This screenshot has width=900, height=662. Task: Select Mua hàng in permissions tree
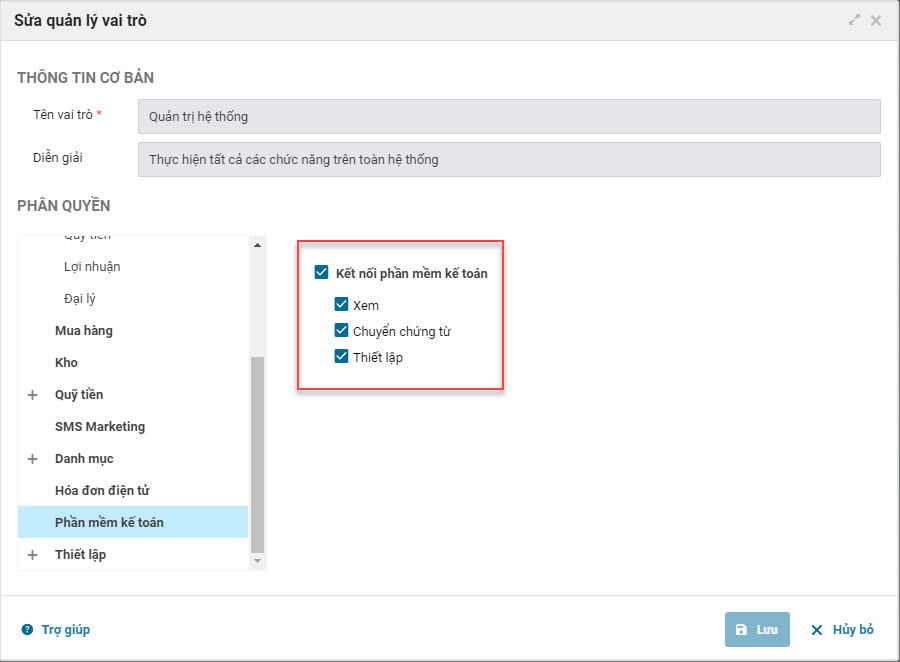pyautogui.click(x=84, y=331)
